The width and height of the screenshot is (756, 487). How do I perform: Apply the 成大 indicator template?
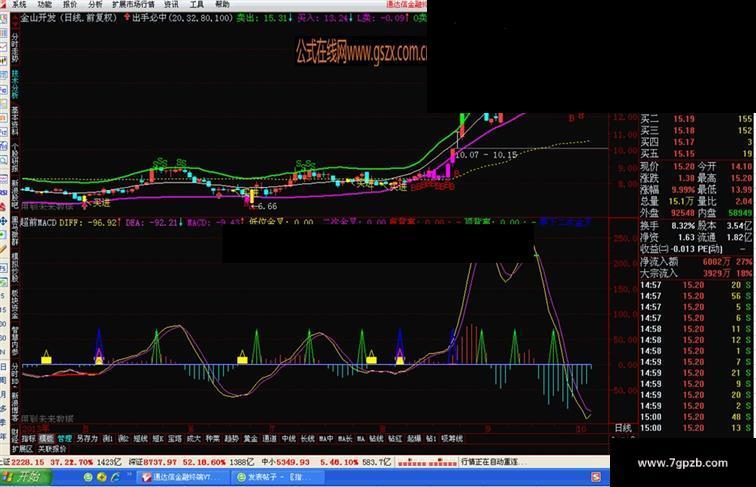pos(193,439)
